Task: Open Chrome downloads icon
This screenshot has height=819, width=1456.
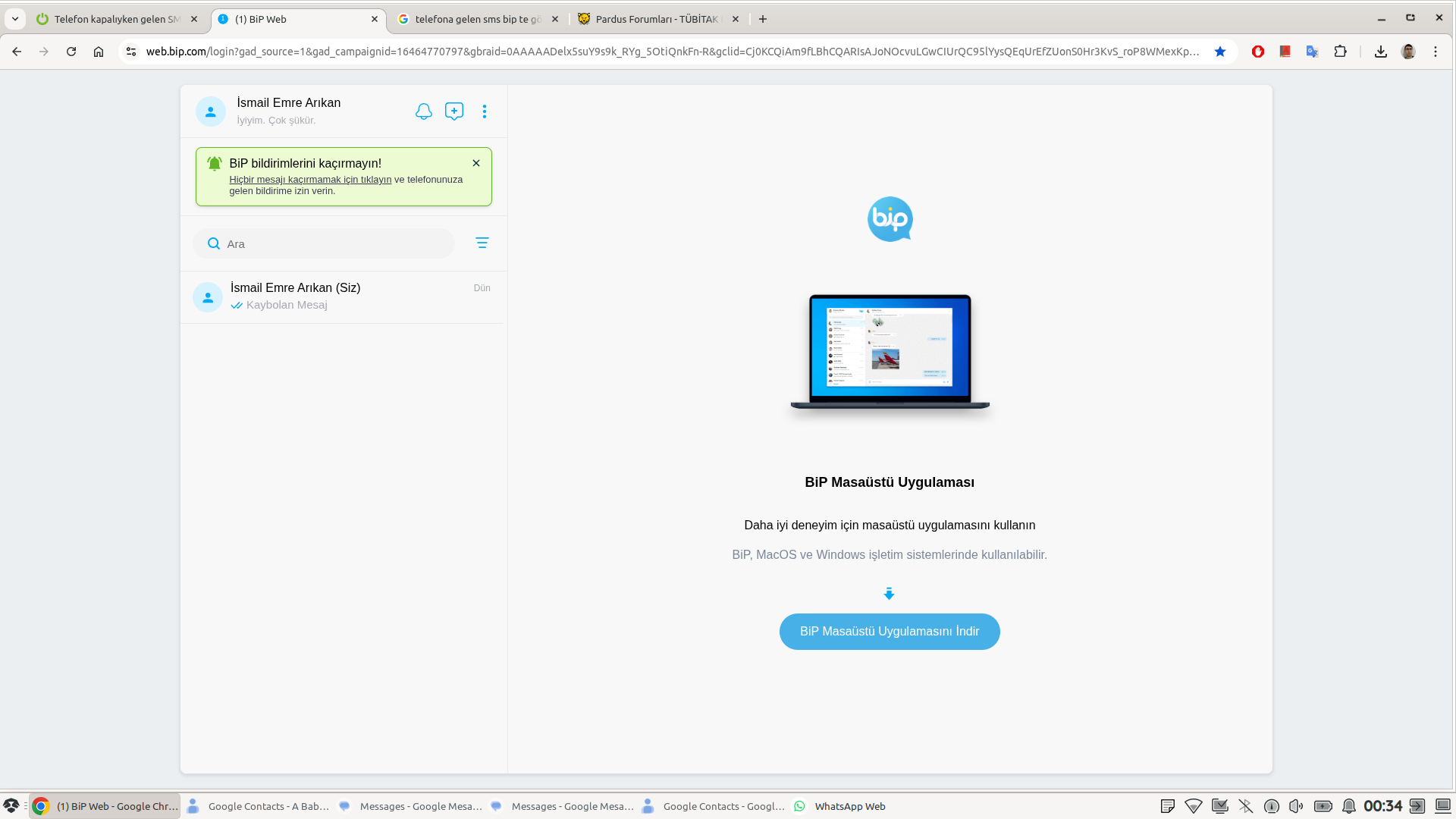Action: tap(1381, 52)
